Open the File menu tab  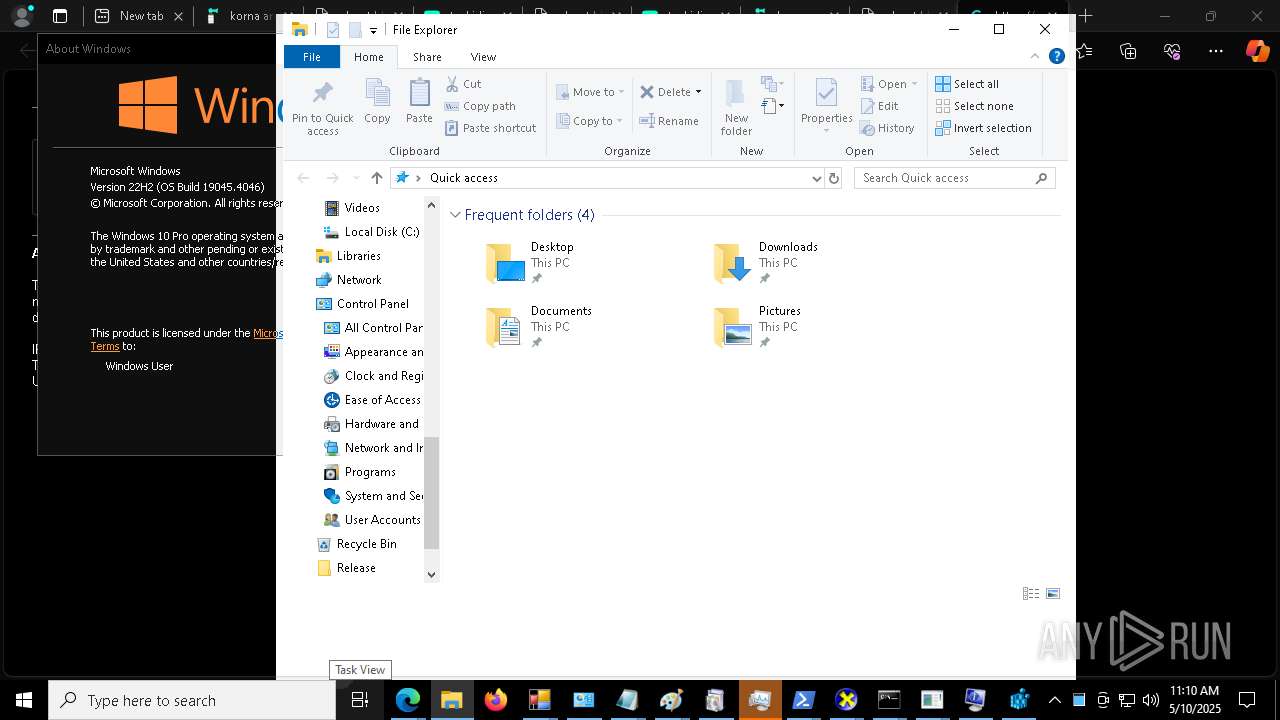(x=311, y=57)
